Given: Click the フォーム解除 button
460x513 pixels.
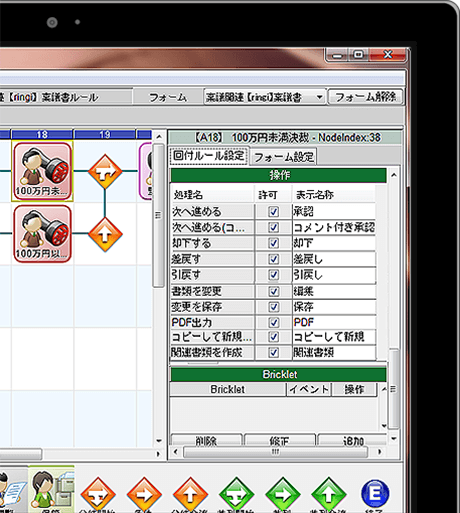Looking at the screenshot, I should pos(365,97).
